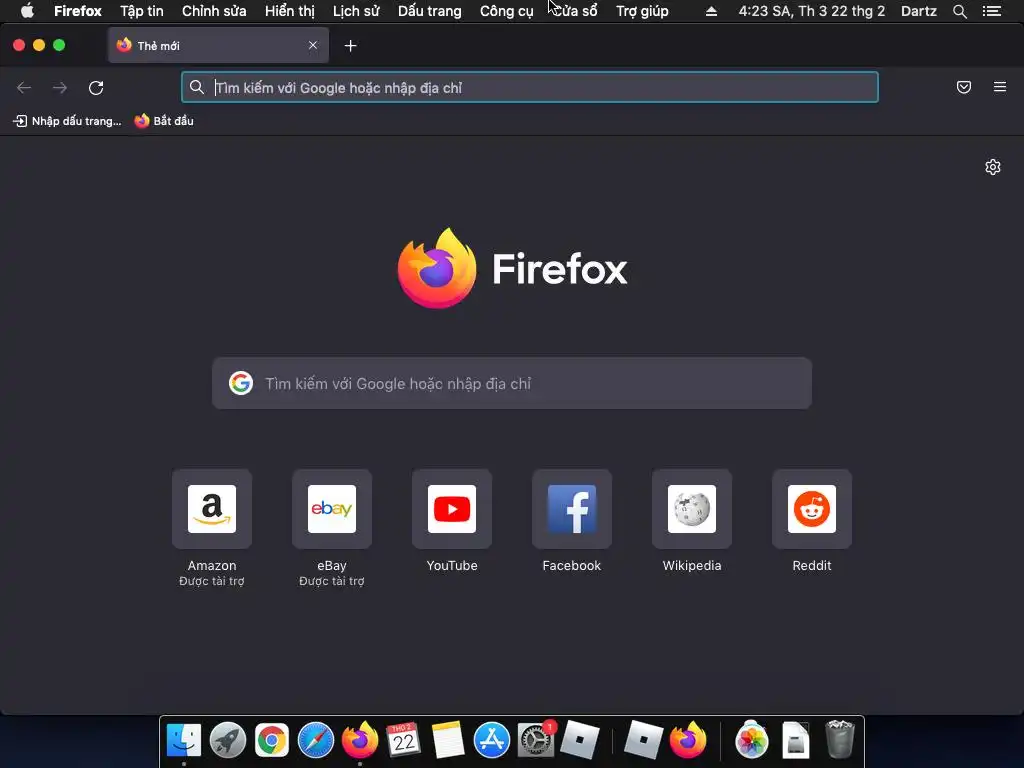Open the "Trợ giúp" menu
The height and width of the screenshot is (768, 1024).
(642, 11)
